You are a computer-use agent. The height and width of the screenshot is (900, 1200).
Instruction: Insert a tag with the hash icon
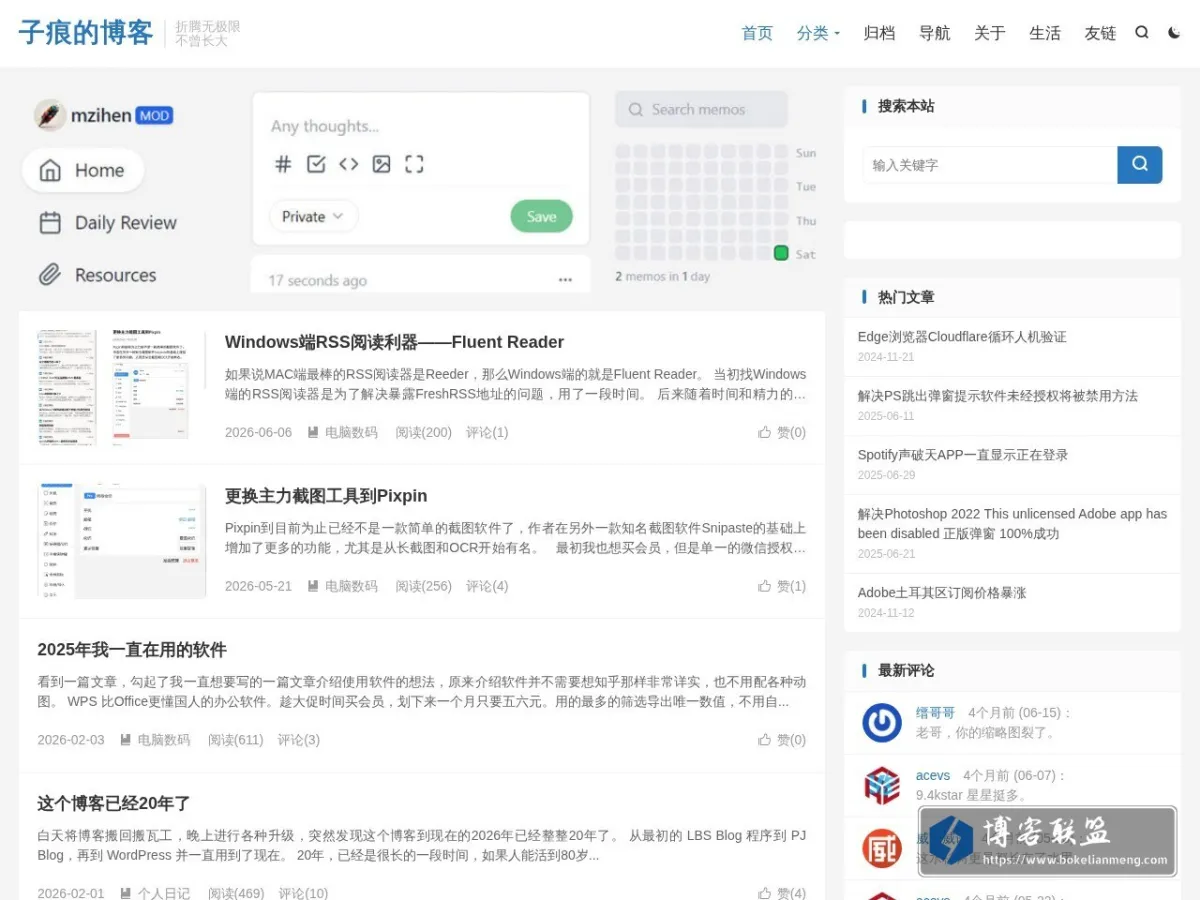(x=283, y=164)
